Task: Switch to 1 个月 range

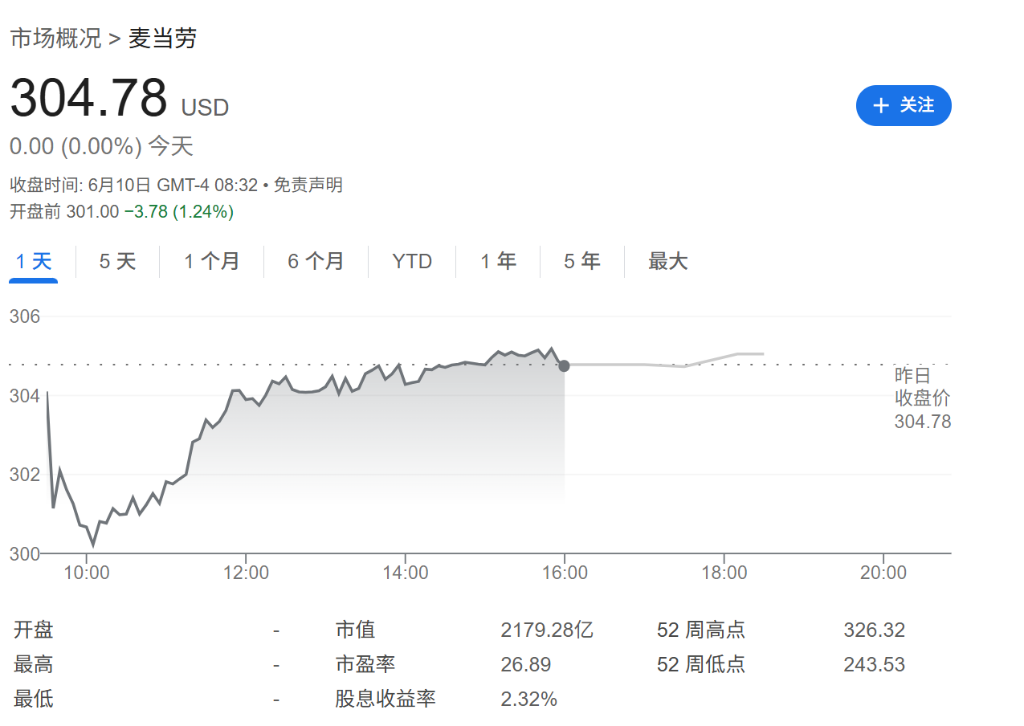Action: 212,262
